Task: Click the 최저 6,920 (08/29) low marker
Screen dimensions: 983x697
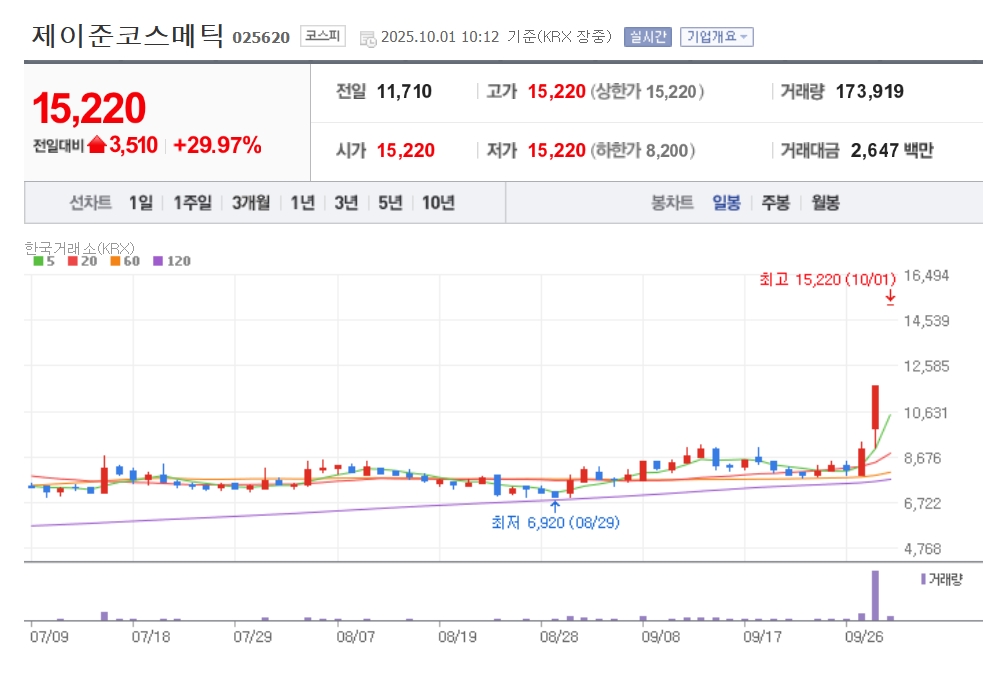Action: point(555,523)
